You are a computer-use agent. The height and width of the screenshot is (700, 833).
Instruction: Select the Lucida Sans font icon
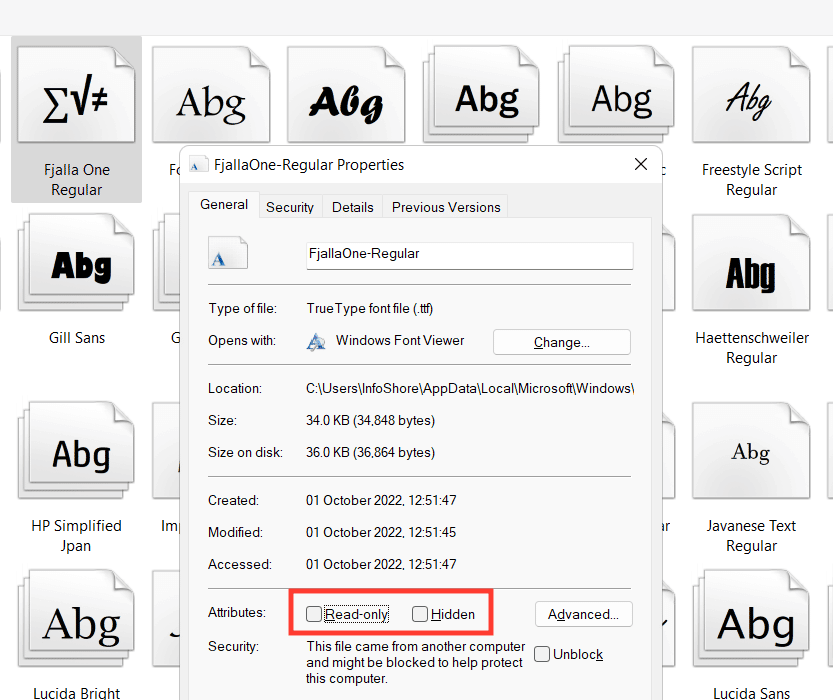pyautogui.click(x=750, y=625)
